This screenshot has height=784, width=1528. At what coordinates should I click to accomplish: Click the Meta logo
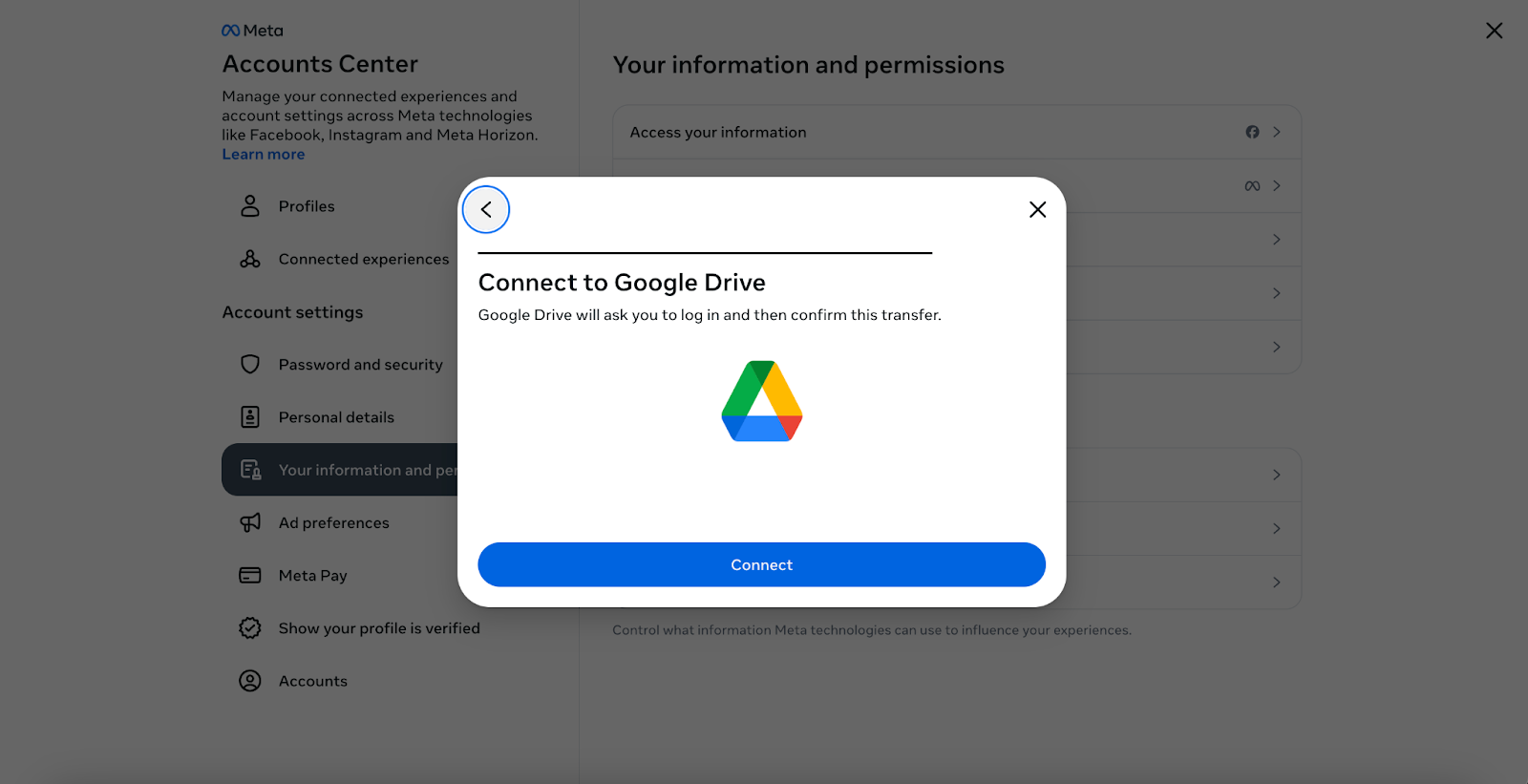tap(252, 31)
